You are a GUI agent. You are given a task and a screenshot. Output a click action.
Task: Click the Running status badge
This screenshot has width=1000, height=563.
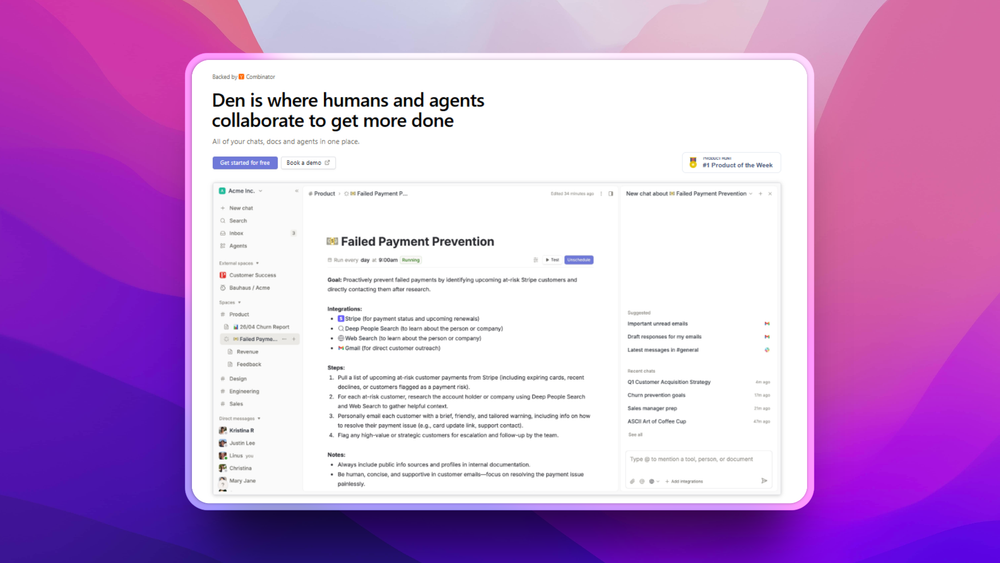point(411,260)
